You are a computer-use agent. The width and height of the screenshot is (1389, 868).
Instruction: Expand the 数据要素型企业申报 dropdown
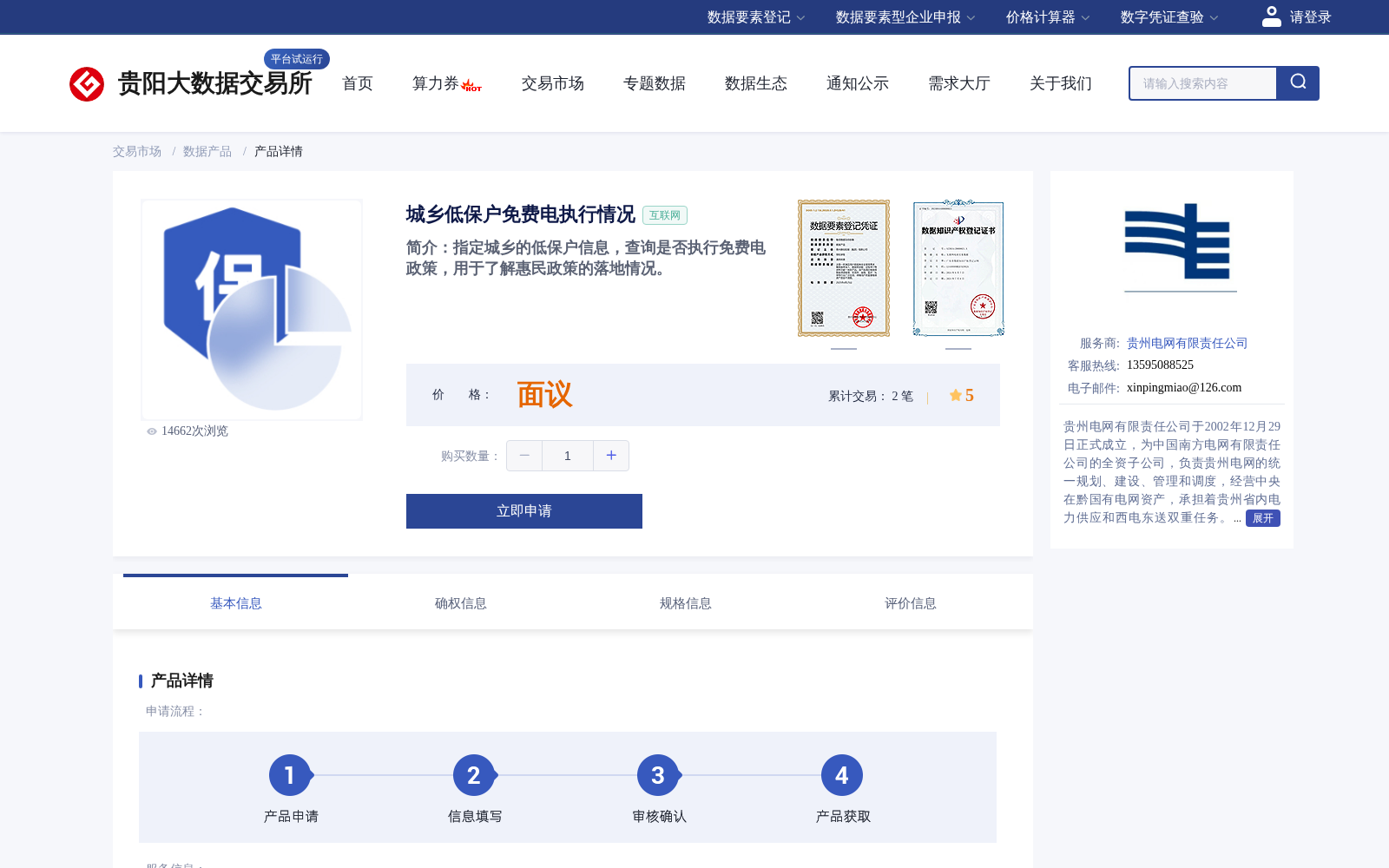pyautogui.click(x=905, y=17)
